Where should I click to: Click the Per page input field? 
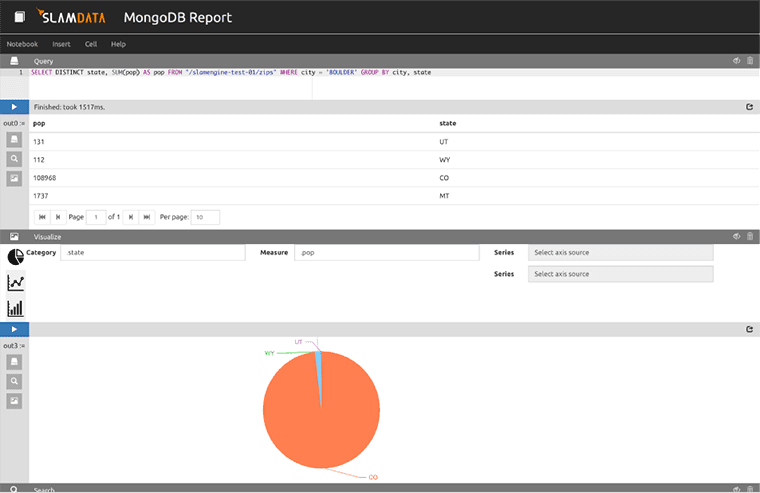205,217
